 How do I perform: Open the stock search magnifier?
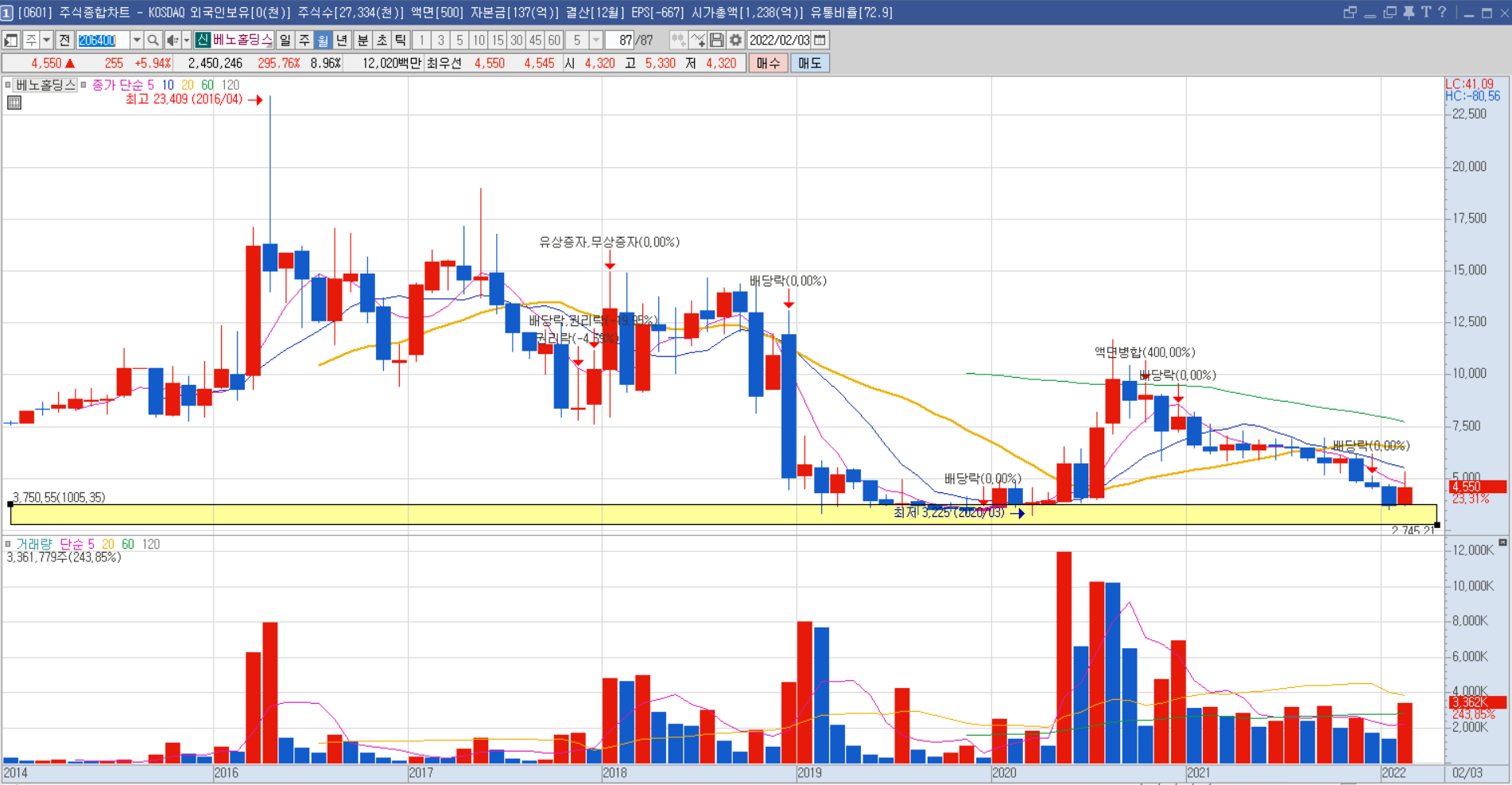[153, 40]
